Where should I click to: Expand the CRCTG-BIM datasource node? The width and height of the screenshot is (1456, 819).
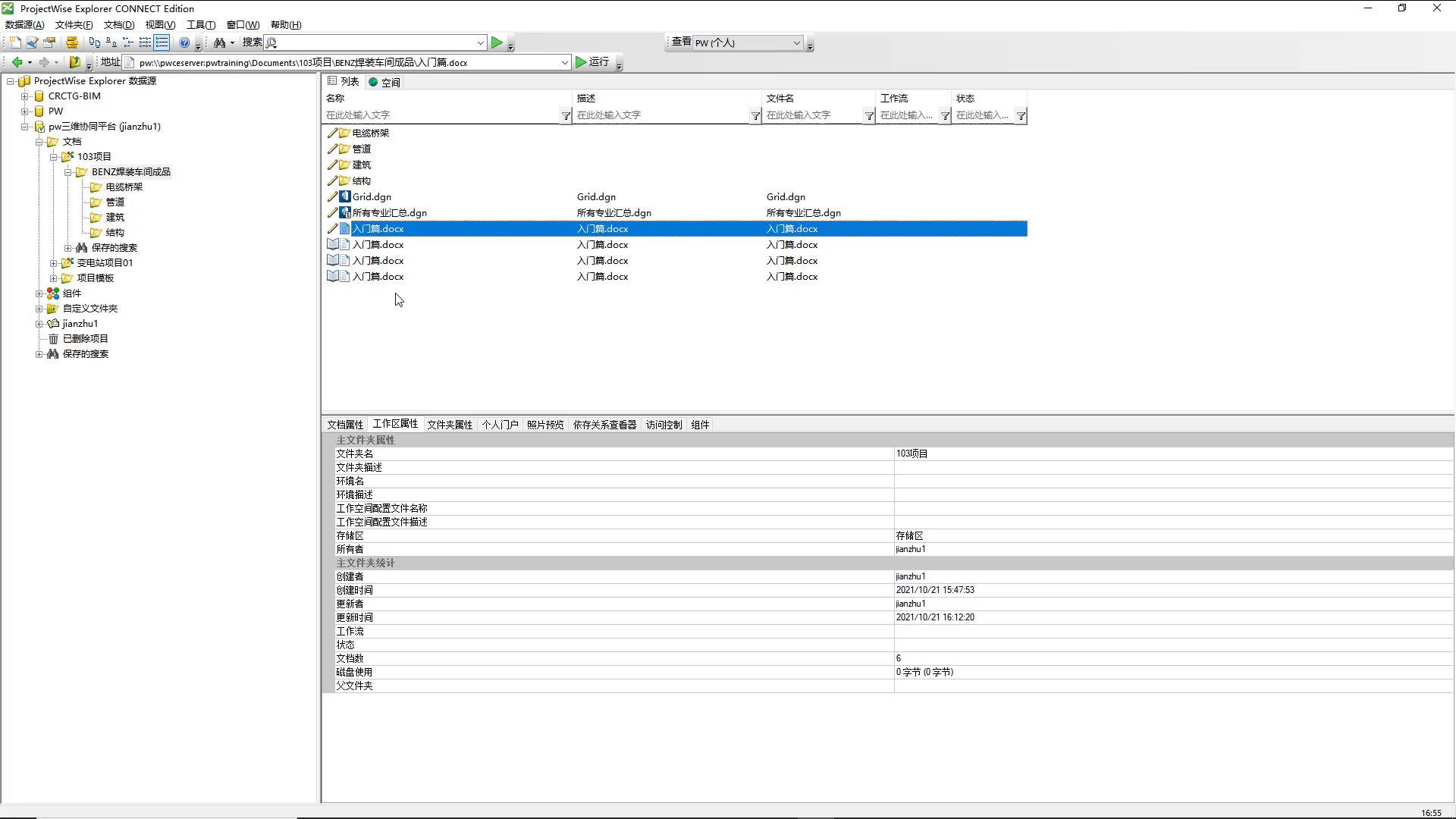25,96
